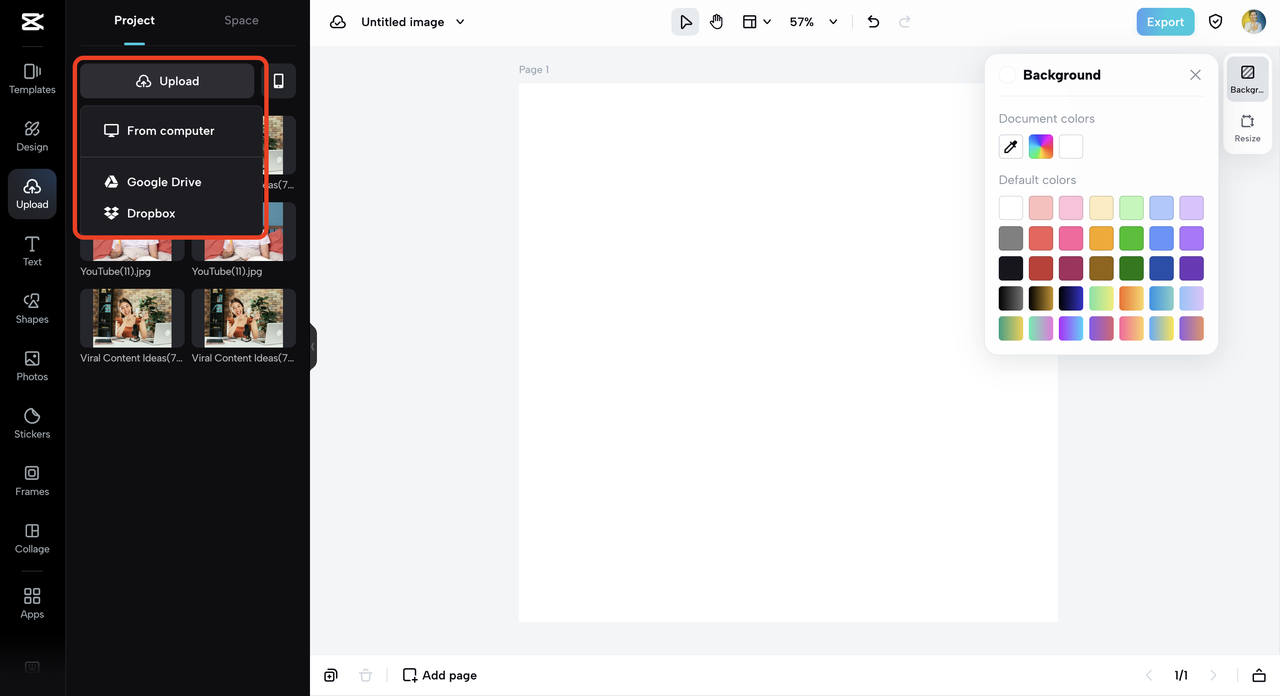
Task: Choose From computer upload option
Action: (171, 131)
